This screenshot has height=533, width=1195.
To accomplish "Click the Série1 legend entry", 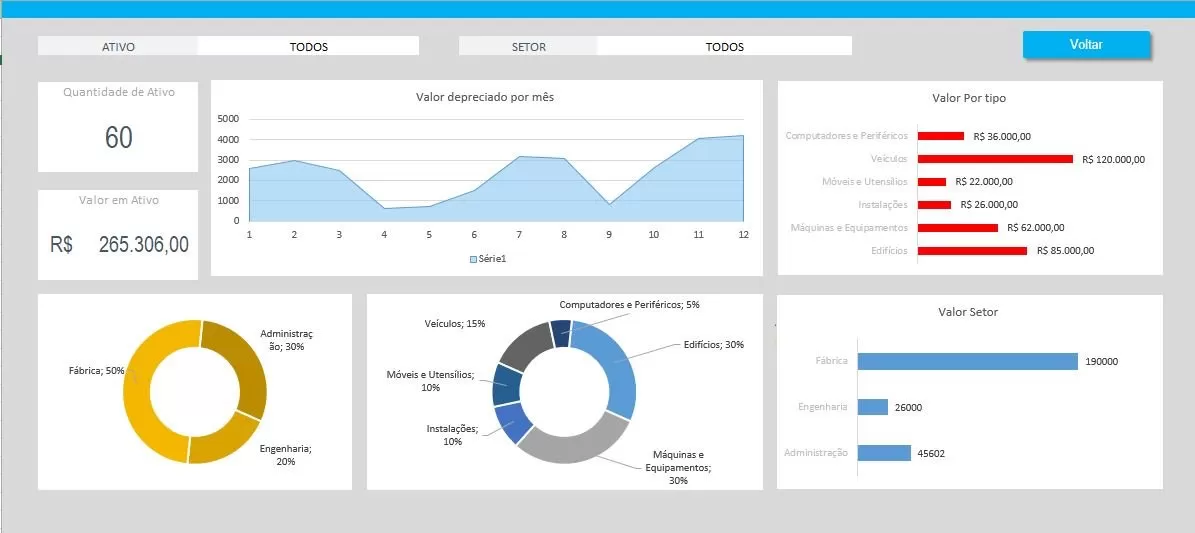I will click(x=488, y=259).
